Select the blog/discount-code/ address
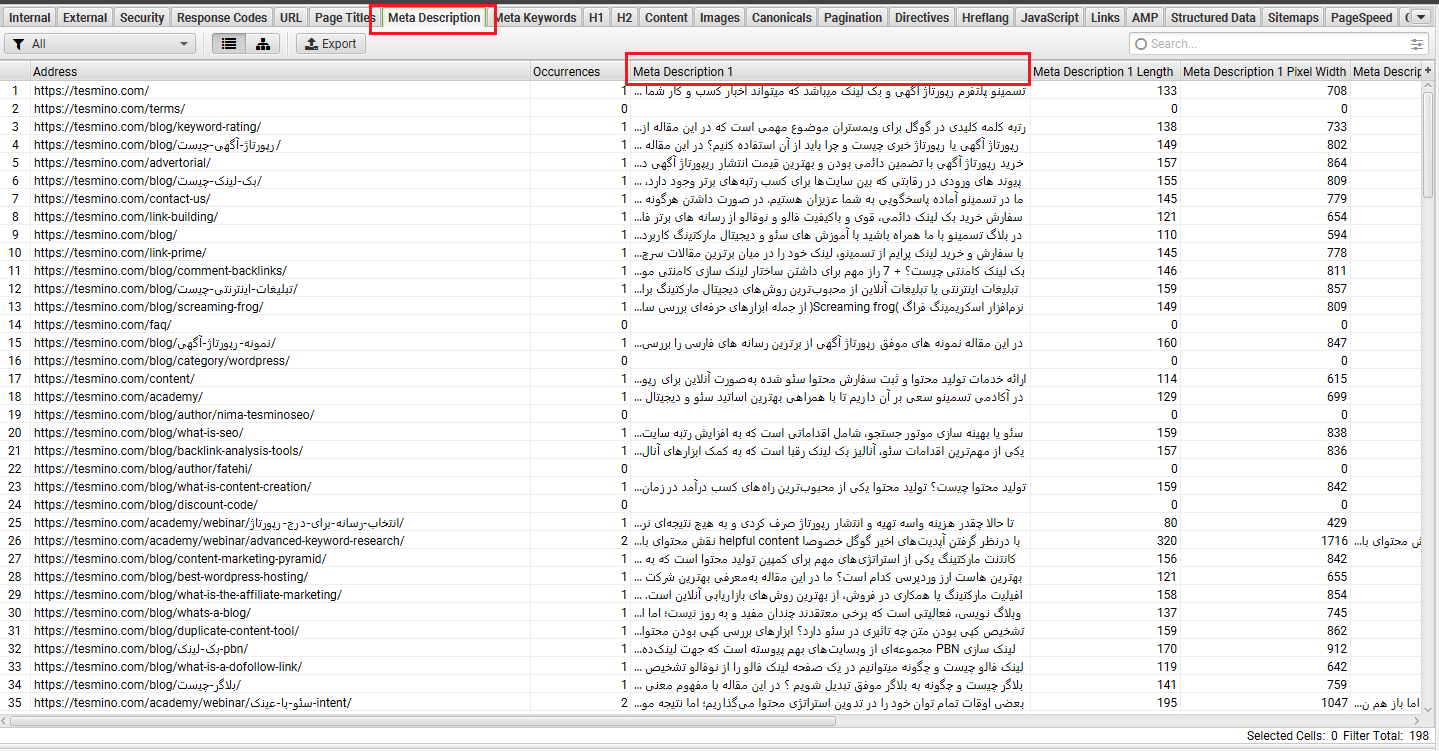 (x=145, y=504)
